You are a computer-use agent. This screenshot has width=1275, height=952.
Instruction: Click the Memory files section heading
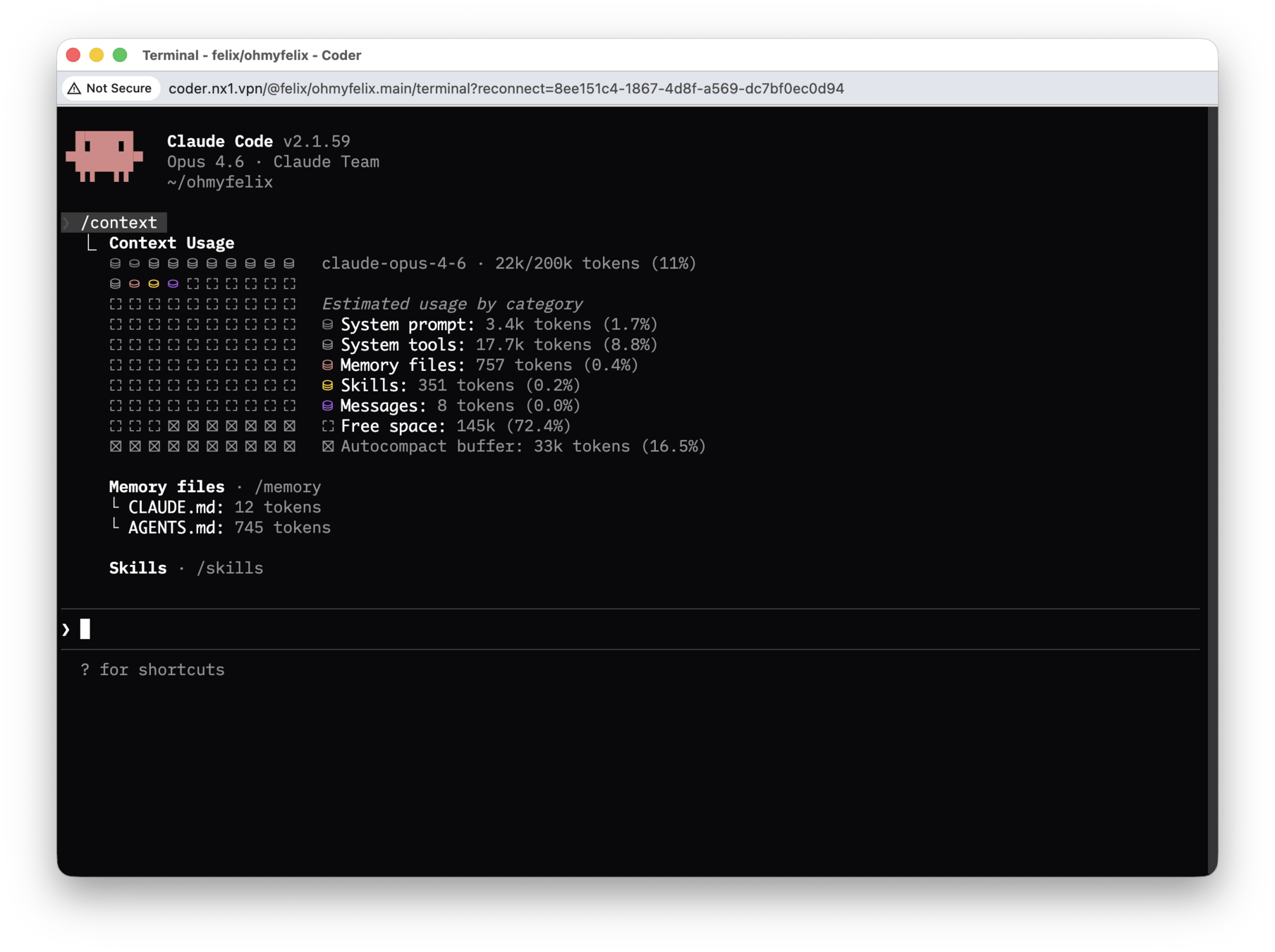[166, 487]
